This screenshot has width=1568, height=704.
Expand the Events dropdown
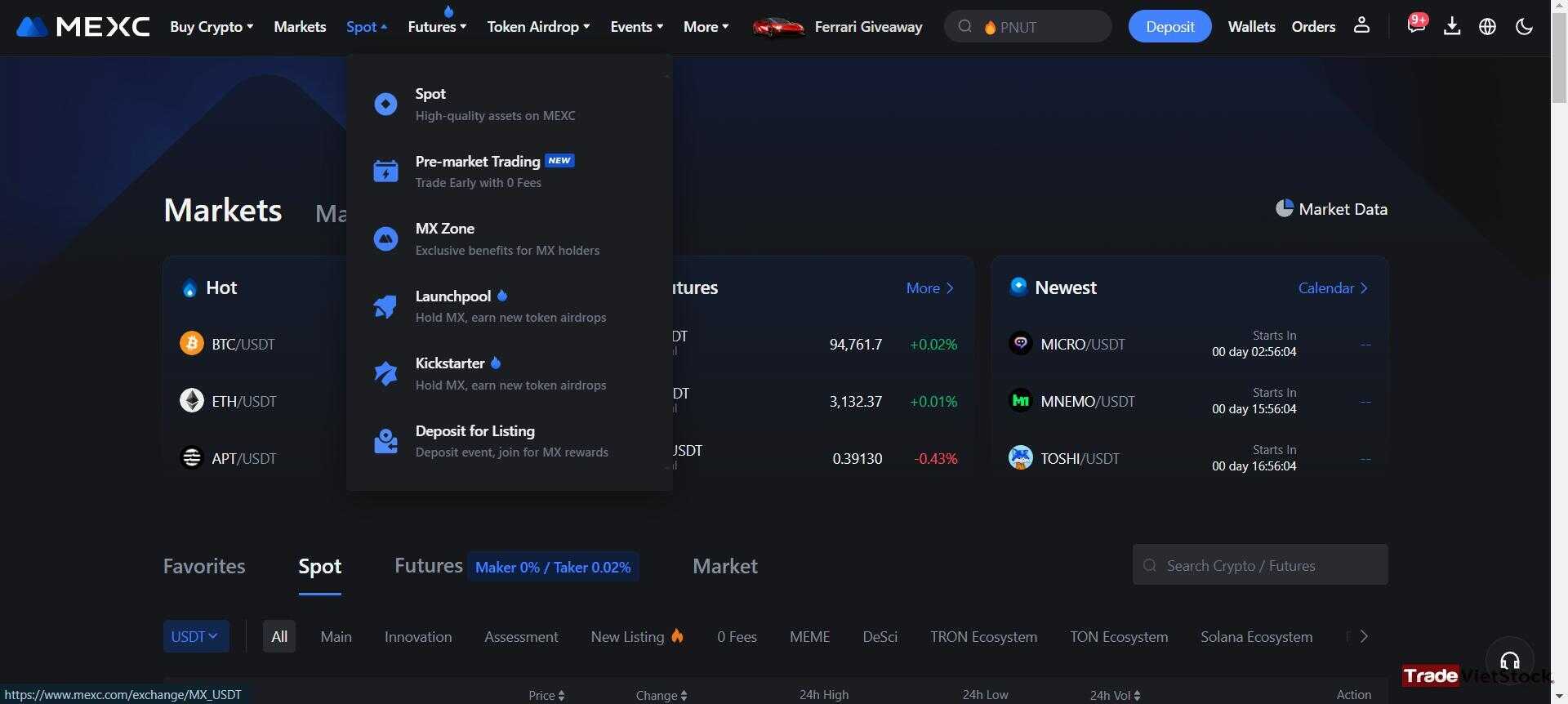coord(637,26)
